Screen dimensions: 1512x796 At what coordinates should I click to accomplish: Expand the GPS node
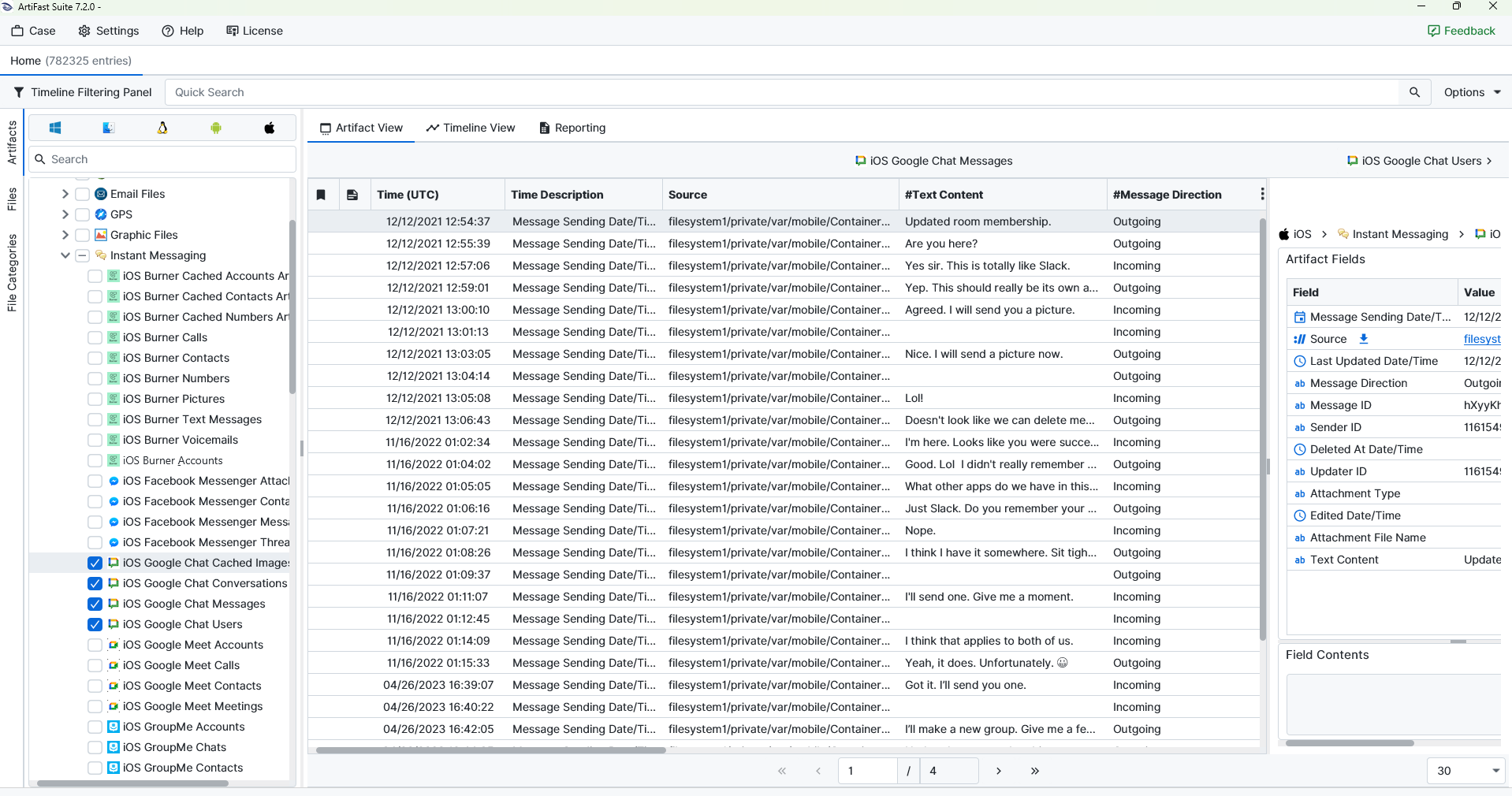[x=65, y=214]
